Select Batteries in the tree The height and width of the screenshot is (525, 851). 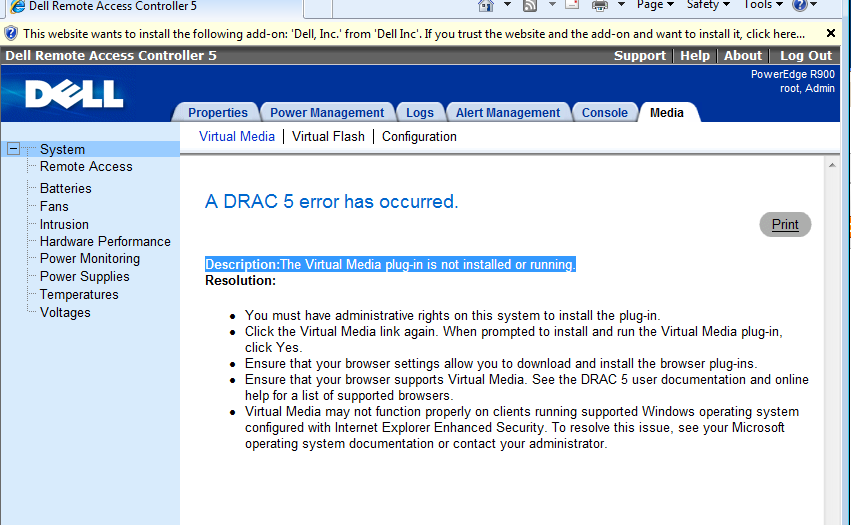66,188
